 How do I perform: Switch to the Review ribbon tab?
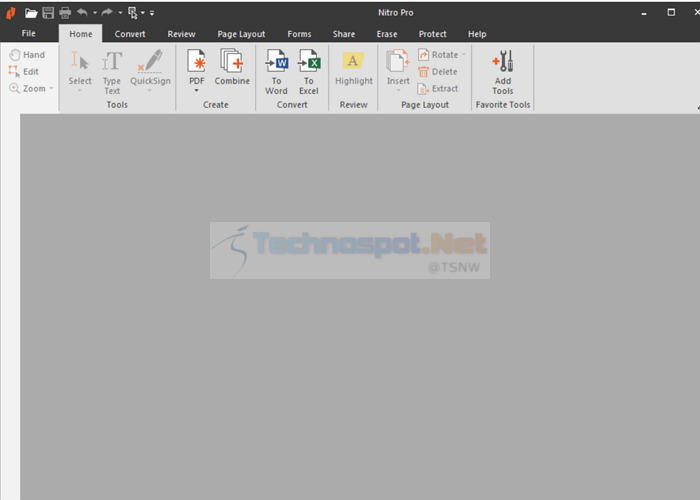click(x=181, y=34)
